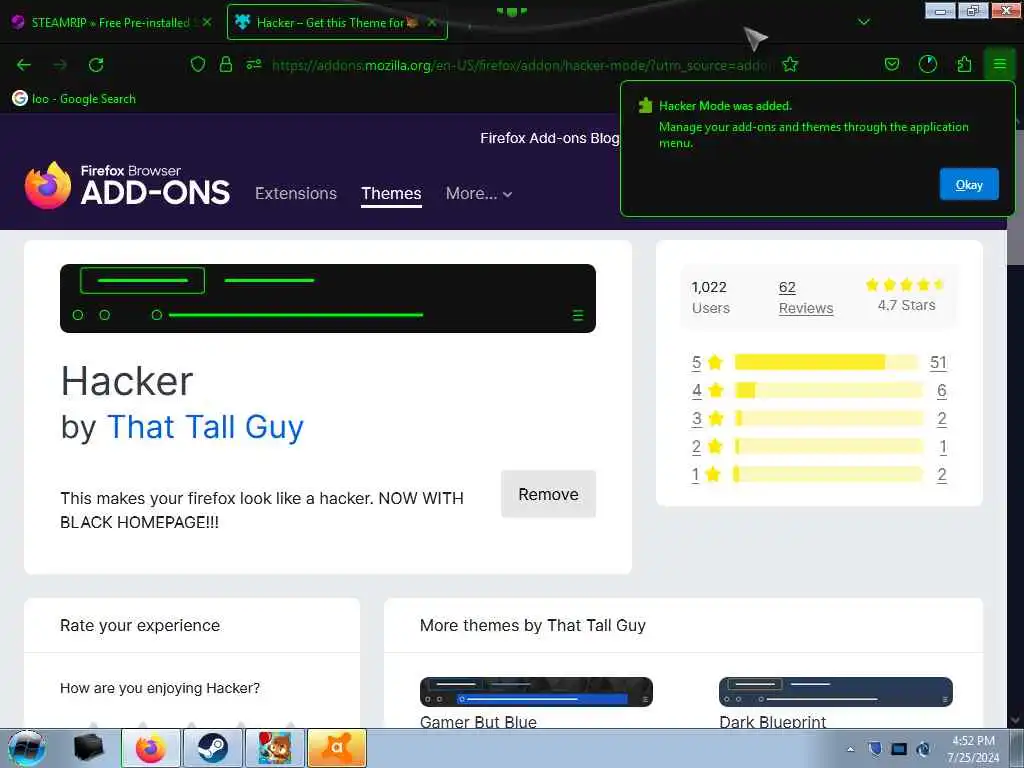This screenshot has height=768, width=1024.
Task: Click the 51 count of five-star reviews
Action: (x=938, y=362)
